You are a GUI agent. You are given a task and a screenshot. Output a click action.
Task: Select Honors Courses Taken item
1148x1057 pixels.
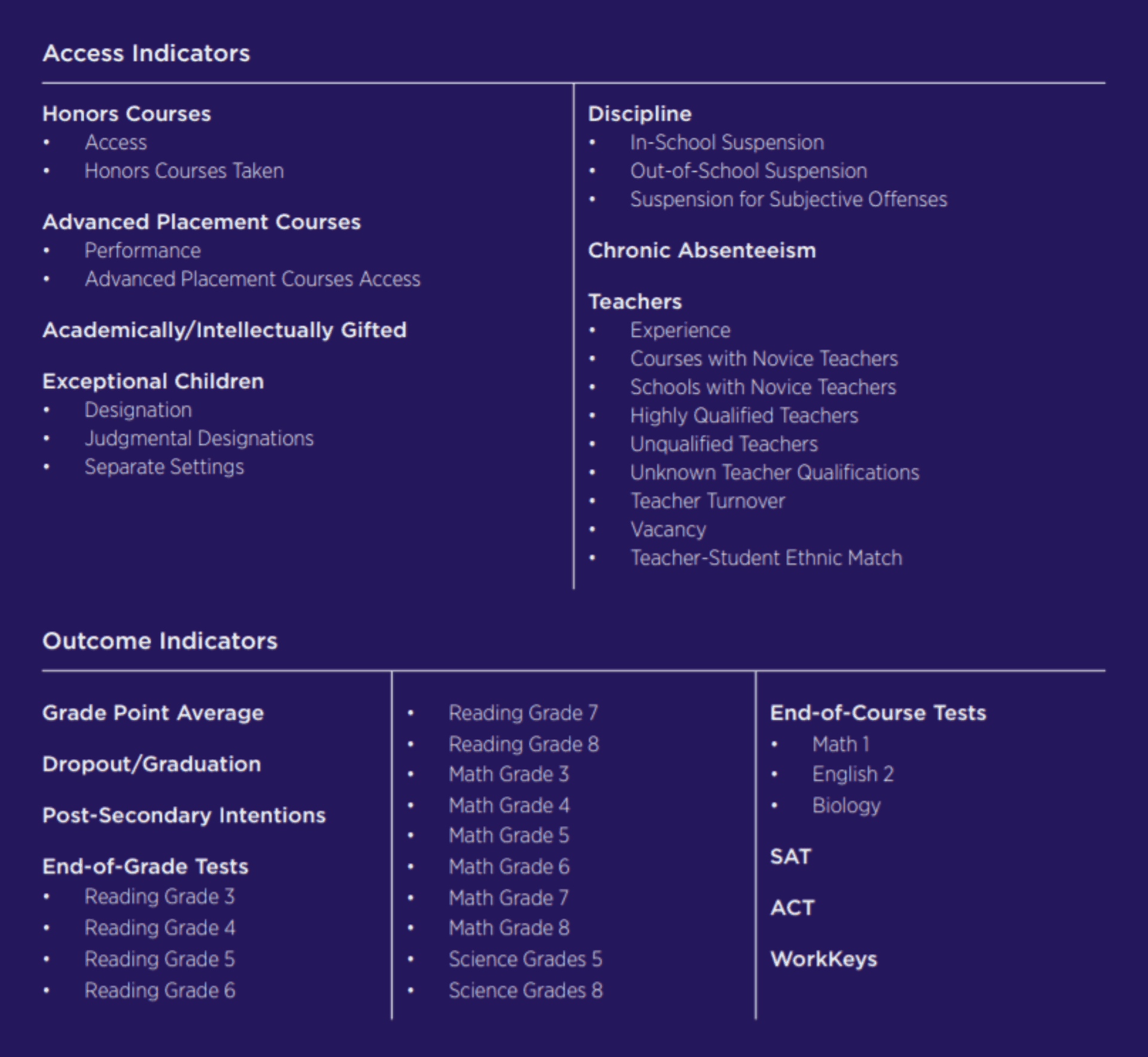click(184, 171)
